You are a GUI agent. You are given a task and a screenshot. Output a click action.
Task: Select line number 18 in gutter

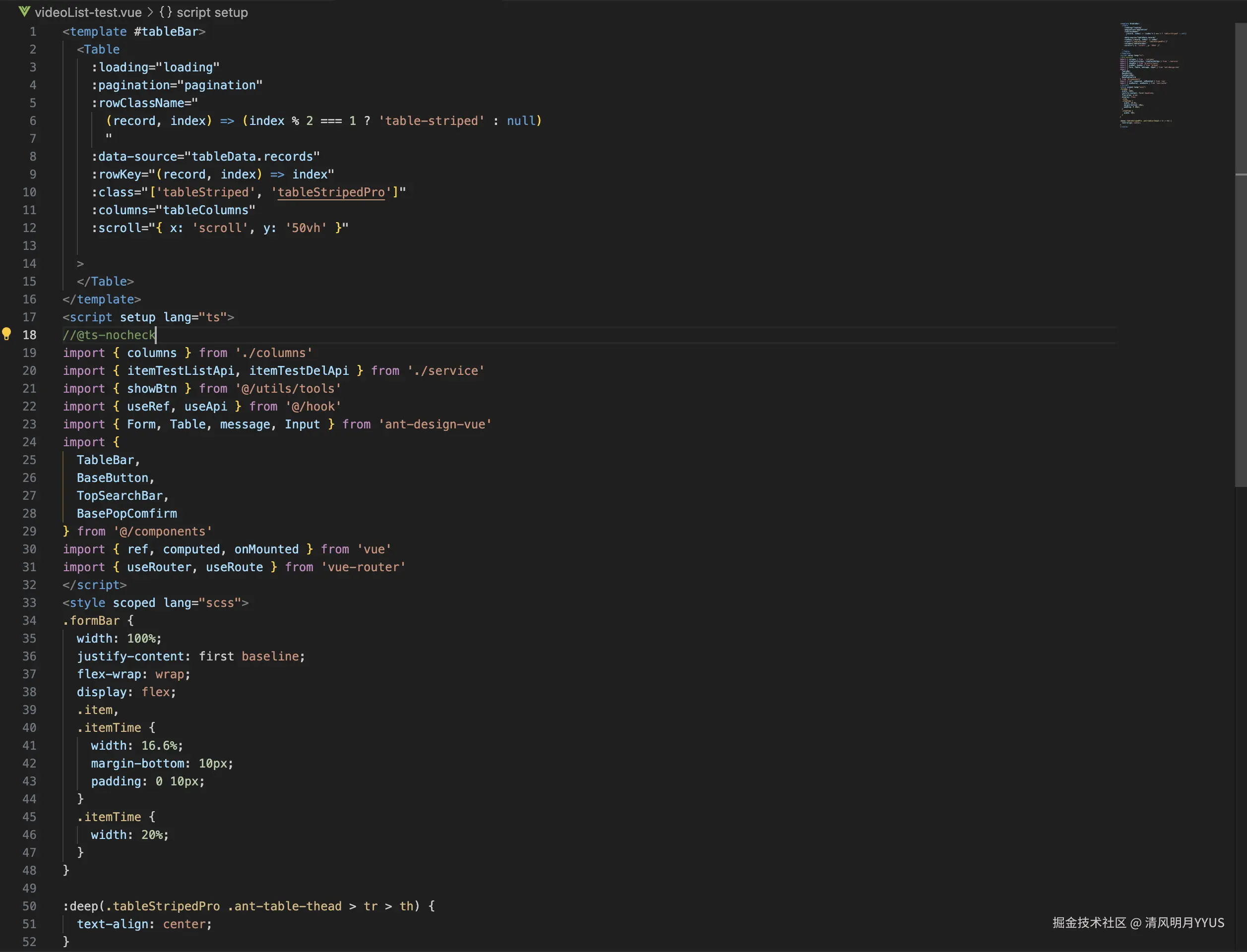pyautogui.click(x=29, y=335)
